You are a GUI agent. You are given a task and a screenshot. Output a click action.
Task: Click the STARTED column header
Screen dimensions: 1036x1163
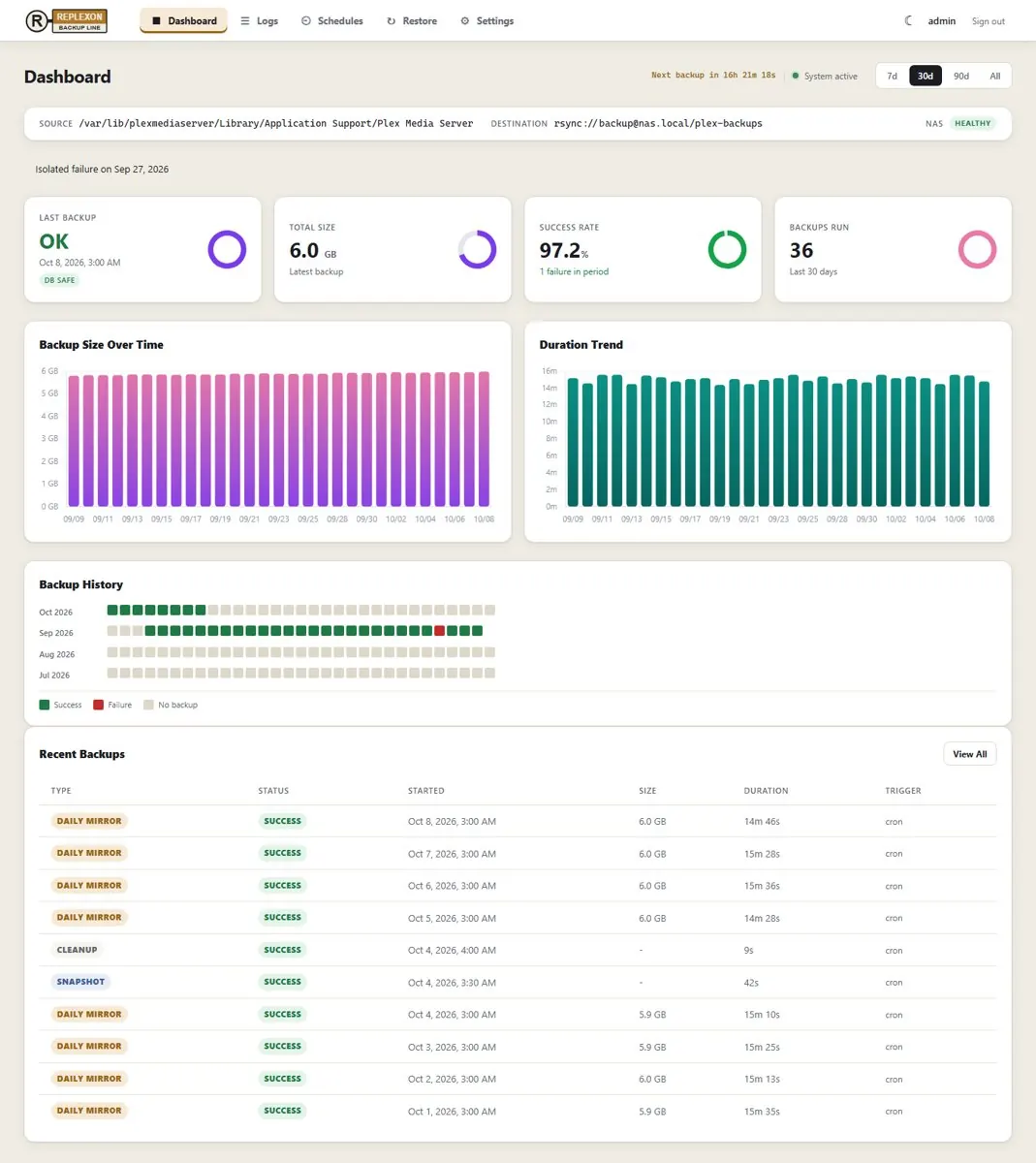pyautogui.click(x=426, y=791)
